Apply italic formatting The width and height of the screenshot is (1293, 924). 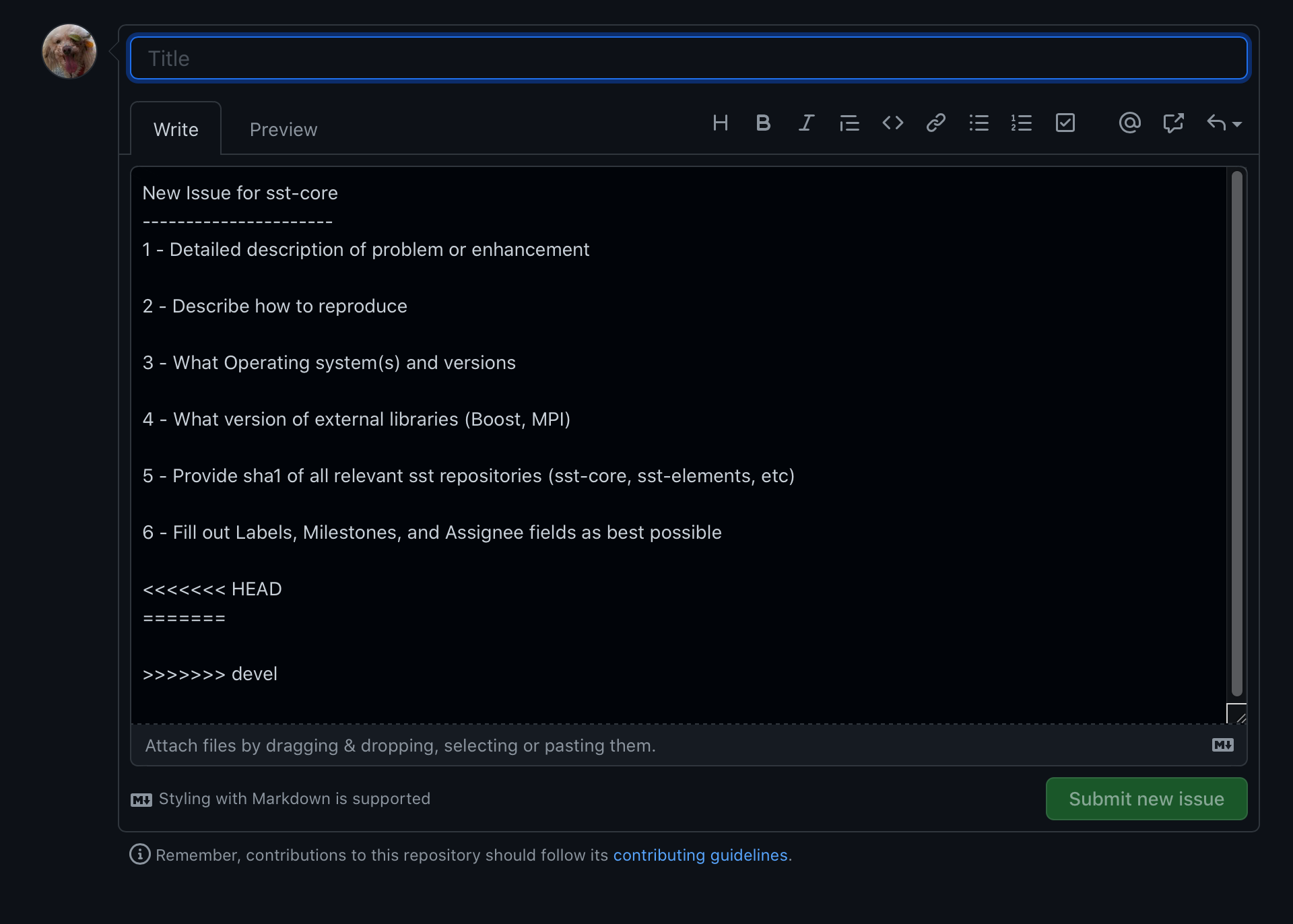[x=806, y=123]
